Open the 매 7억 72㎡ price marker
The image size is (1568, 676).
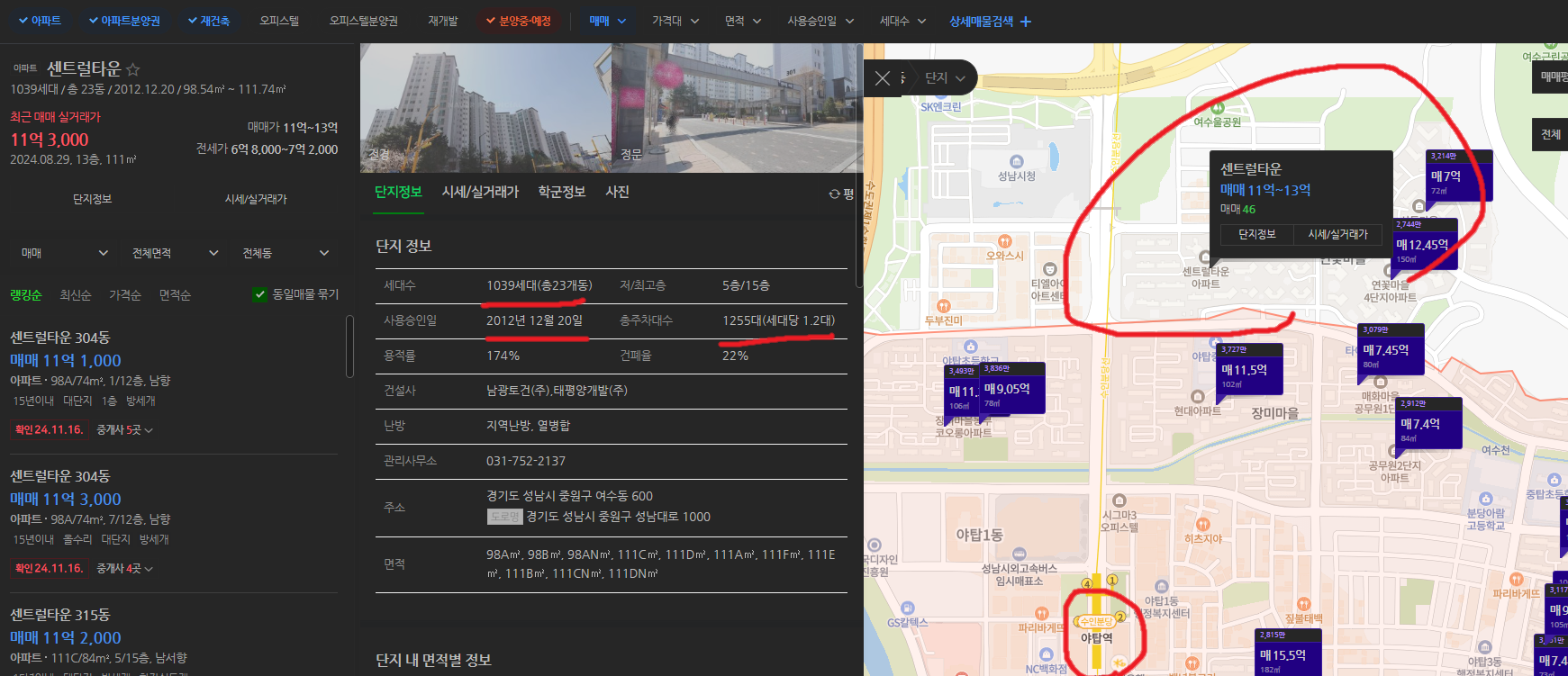[x=1460, y=176]
